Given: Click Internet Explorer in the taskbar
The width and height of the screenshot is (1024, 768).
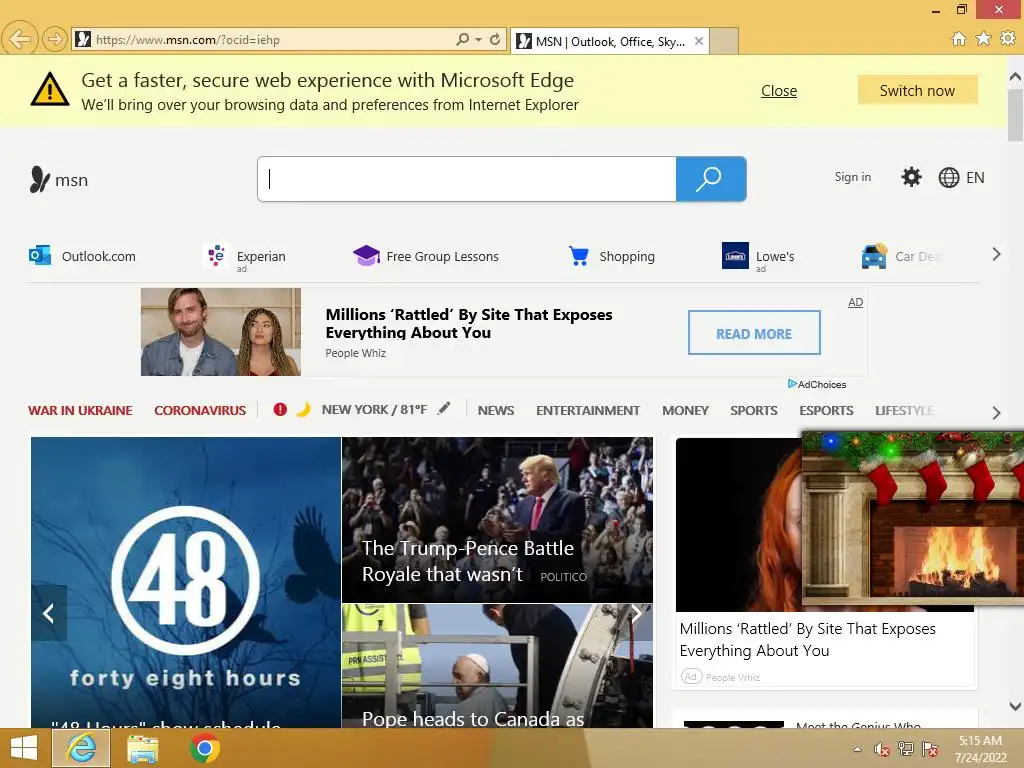Looking at the screenshot, I should click(81, 748).
